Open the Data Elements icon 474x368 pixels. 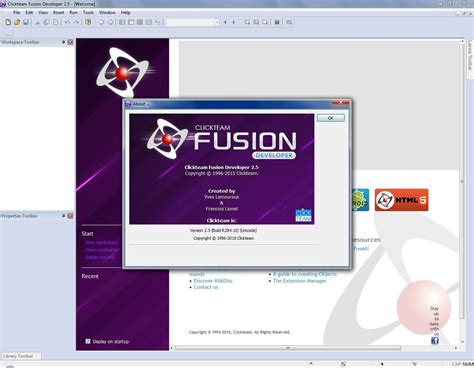pyautogui.click(x=158, y=22)
